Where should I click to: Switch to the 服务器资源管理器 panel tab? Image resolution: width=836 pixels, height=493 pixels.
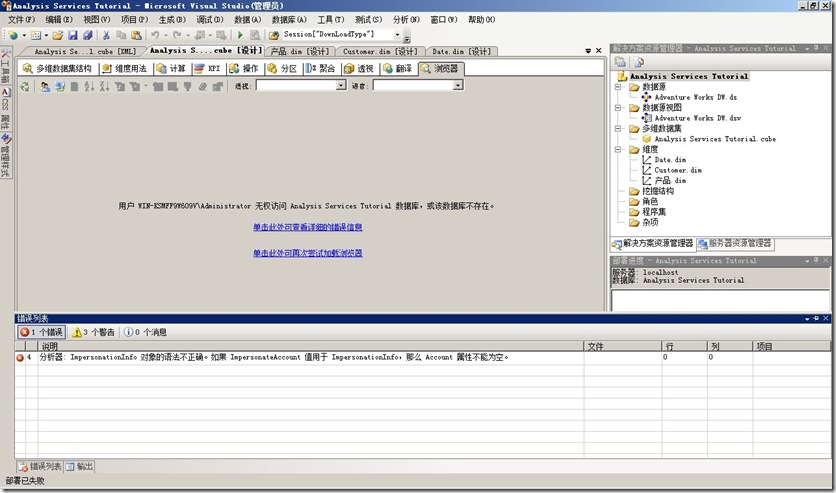[x=735, y=244]
